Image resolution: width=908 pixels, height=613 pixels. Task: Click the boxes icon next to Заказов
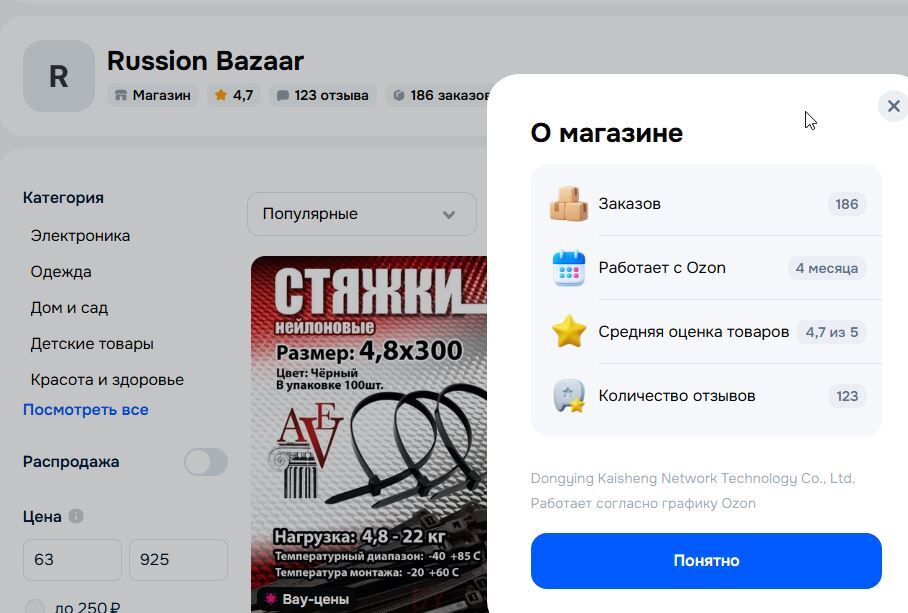(x=568, y=204)
